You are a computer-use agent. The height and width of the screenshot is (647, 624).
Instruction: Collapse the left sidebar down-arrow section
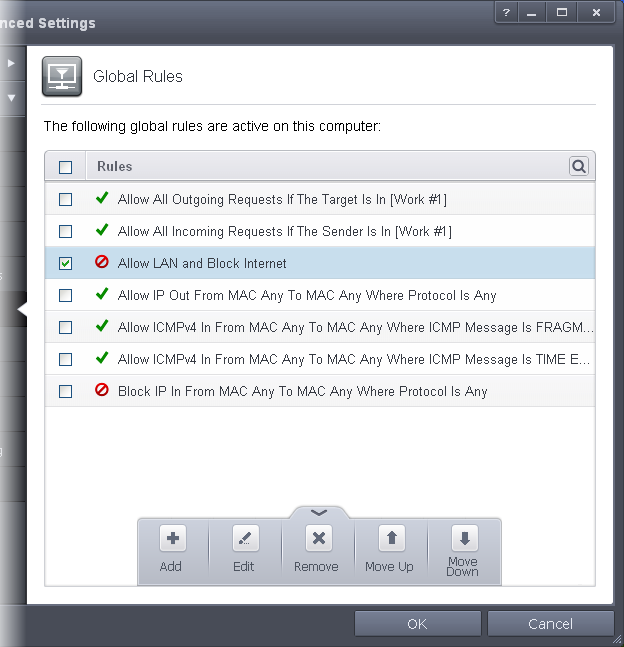click(12, 98)
